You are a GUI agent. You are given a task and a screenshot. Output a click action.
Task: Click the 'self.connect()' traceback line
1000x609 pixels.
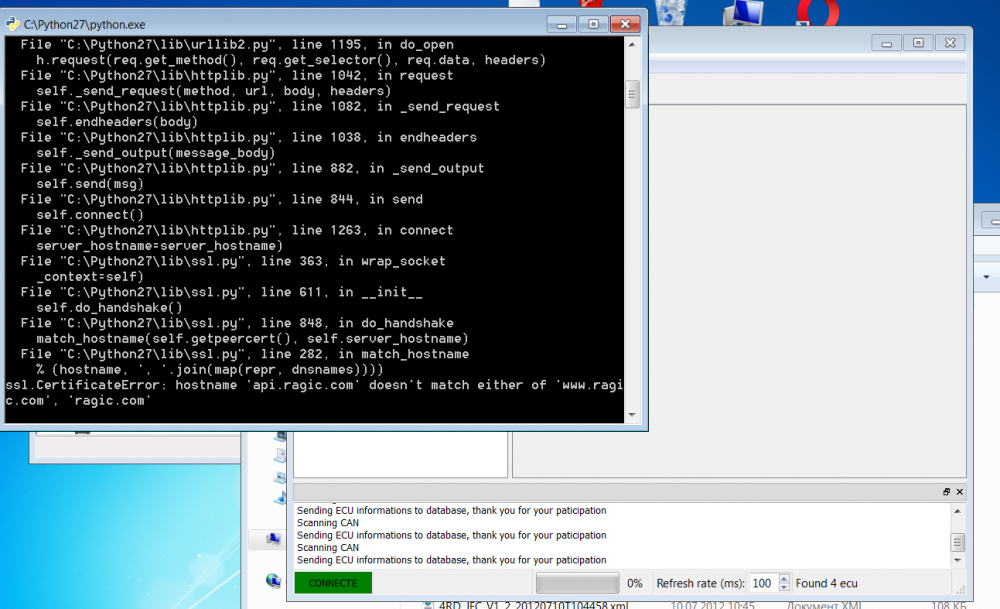click(90, 215)
